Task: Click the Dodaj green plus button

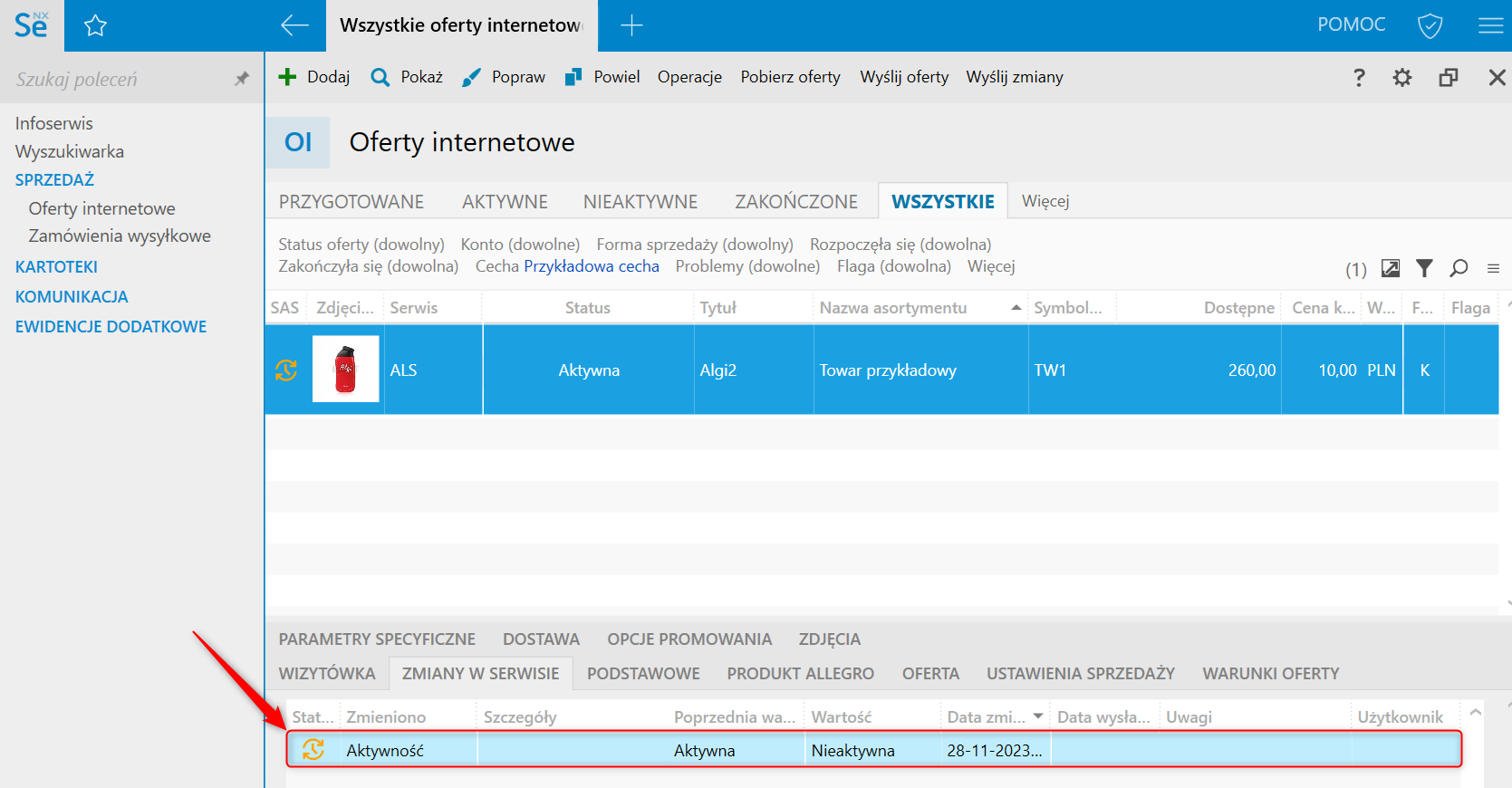Action: click(313, 77)
